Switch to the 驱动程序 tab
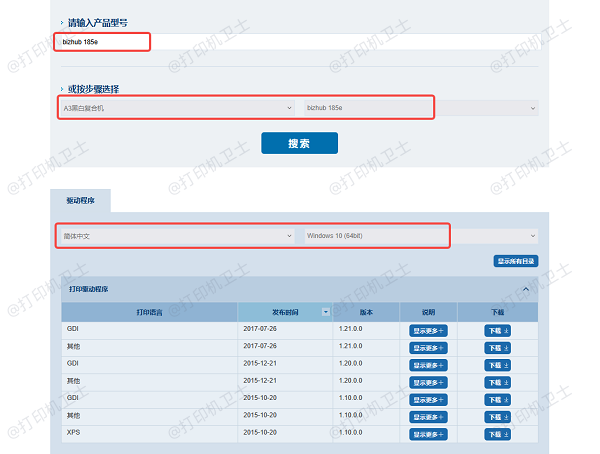The image size is (600, 454). click(84, 201)
